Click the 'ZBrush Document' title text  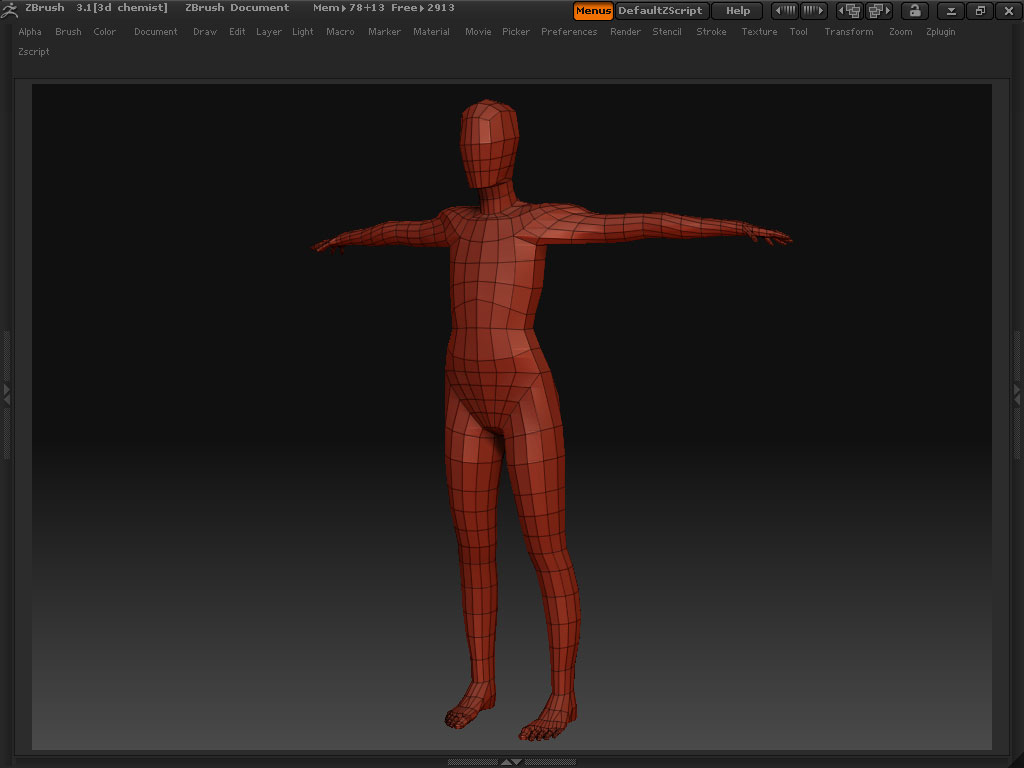237,8
